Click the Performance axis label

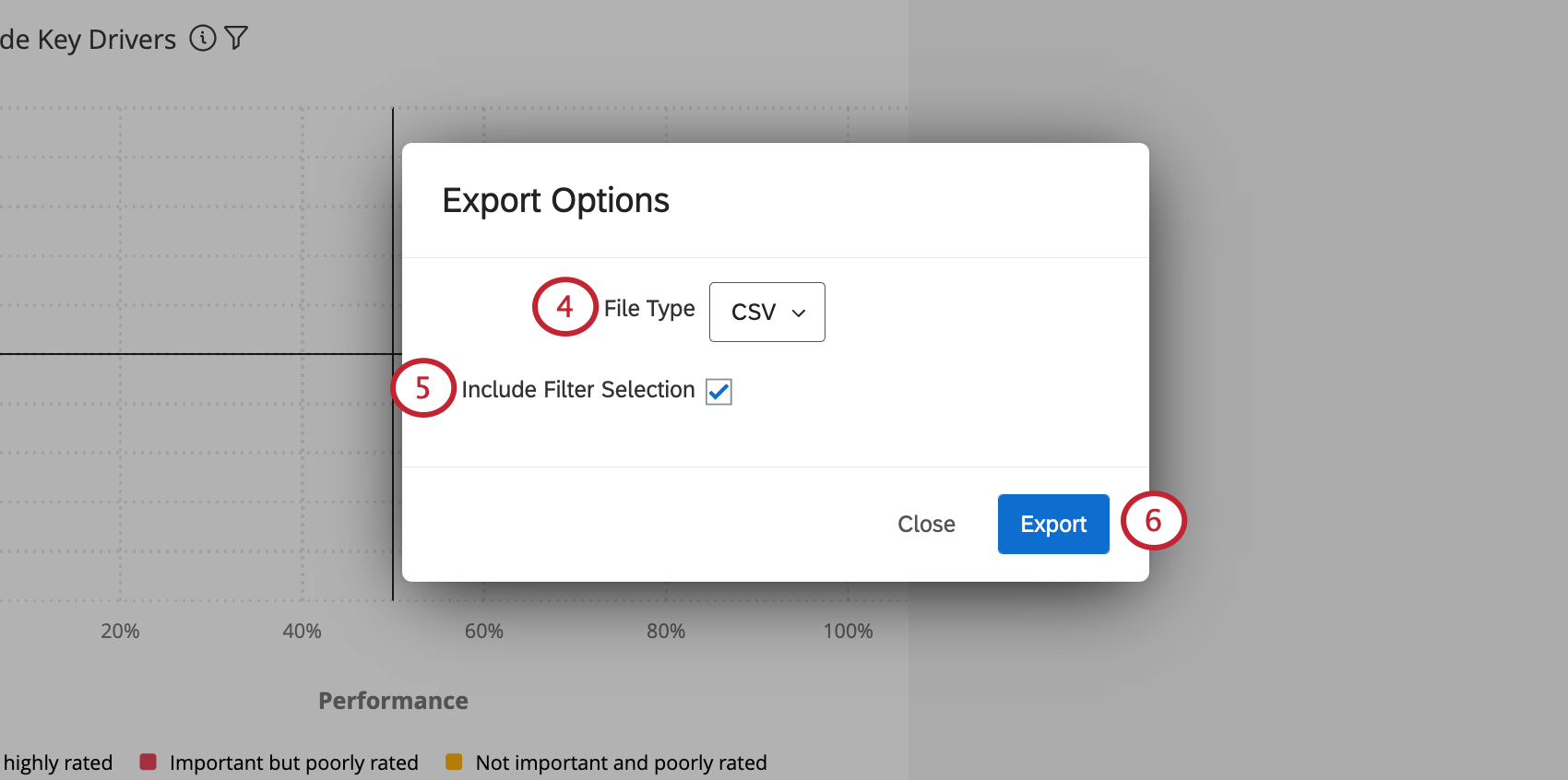393,700
